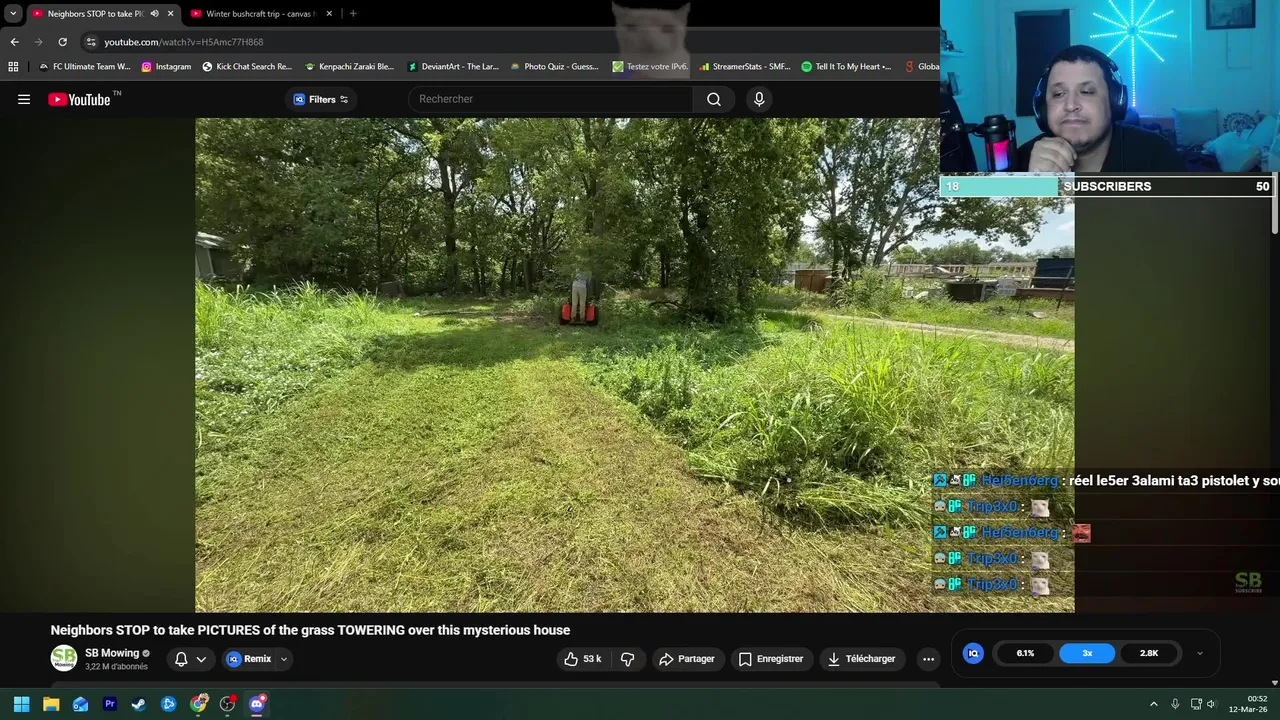Image resolution: width=1280 pixels, height=720 pixels.
Task: Open Steam from taskbar
Action: 139,704
